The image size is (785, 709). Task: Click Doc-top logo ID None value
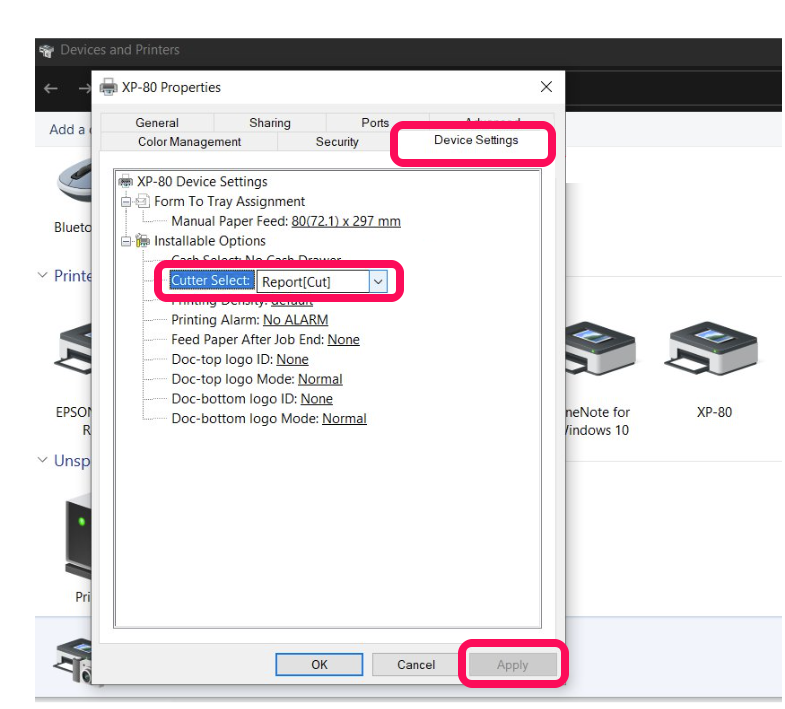click(x=292, y=360)
